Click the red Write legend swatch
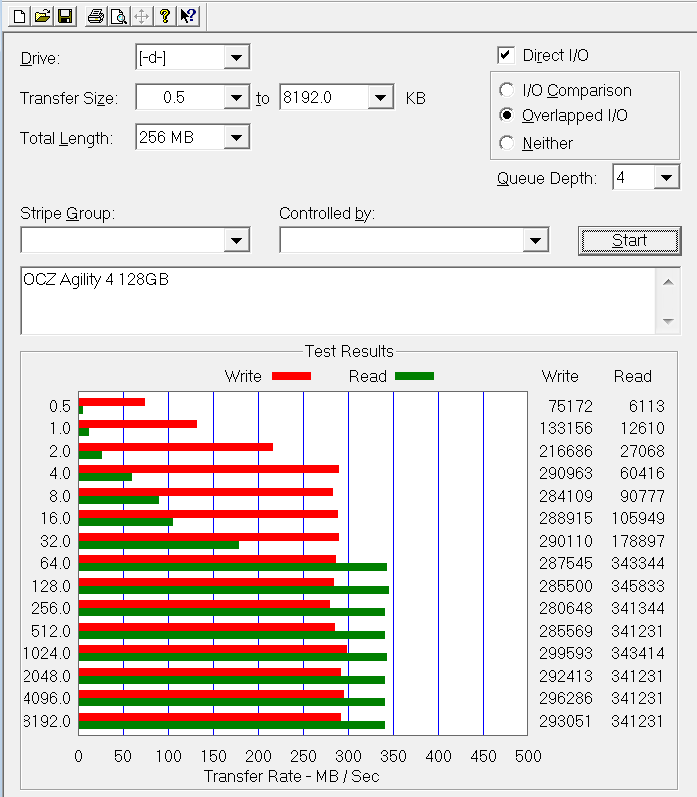The height and width of the screenshot is (797, 697). 291,376
